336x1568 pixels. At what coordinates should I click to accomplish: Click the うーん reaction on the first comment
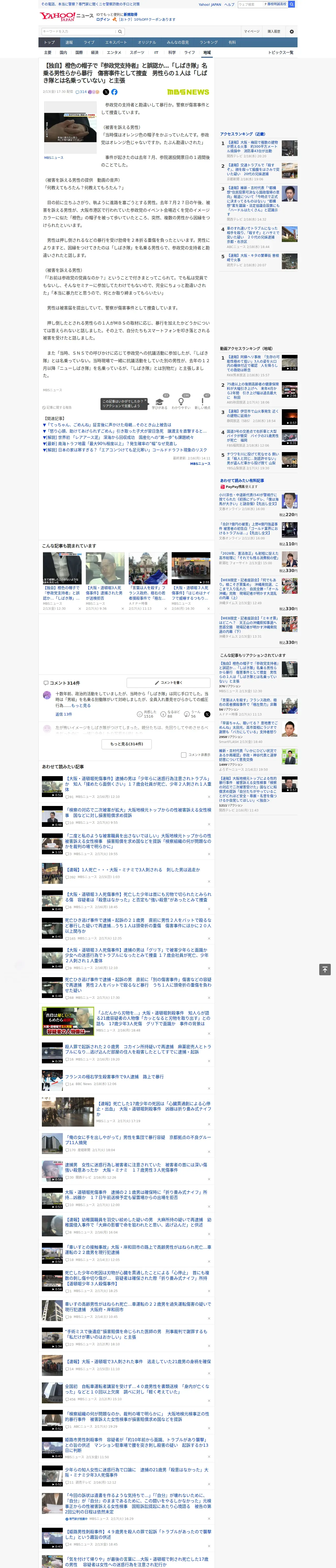coord(193,714)
